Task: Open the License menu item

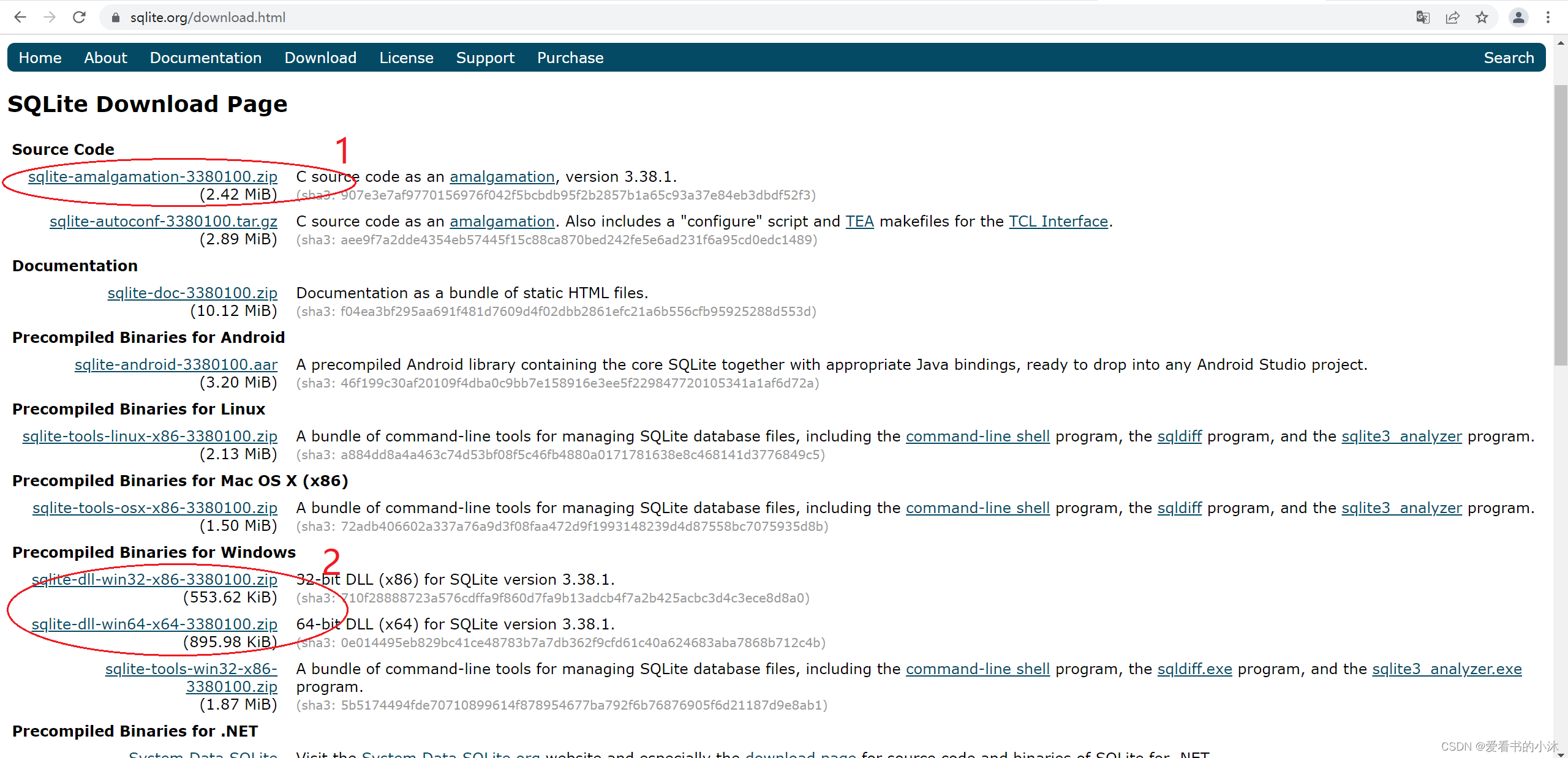Action: point(406,58)
